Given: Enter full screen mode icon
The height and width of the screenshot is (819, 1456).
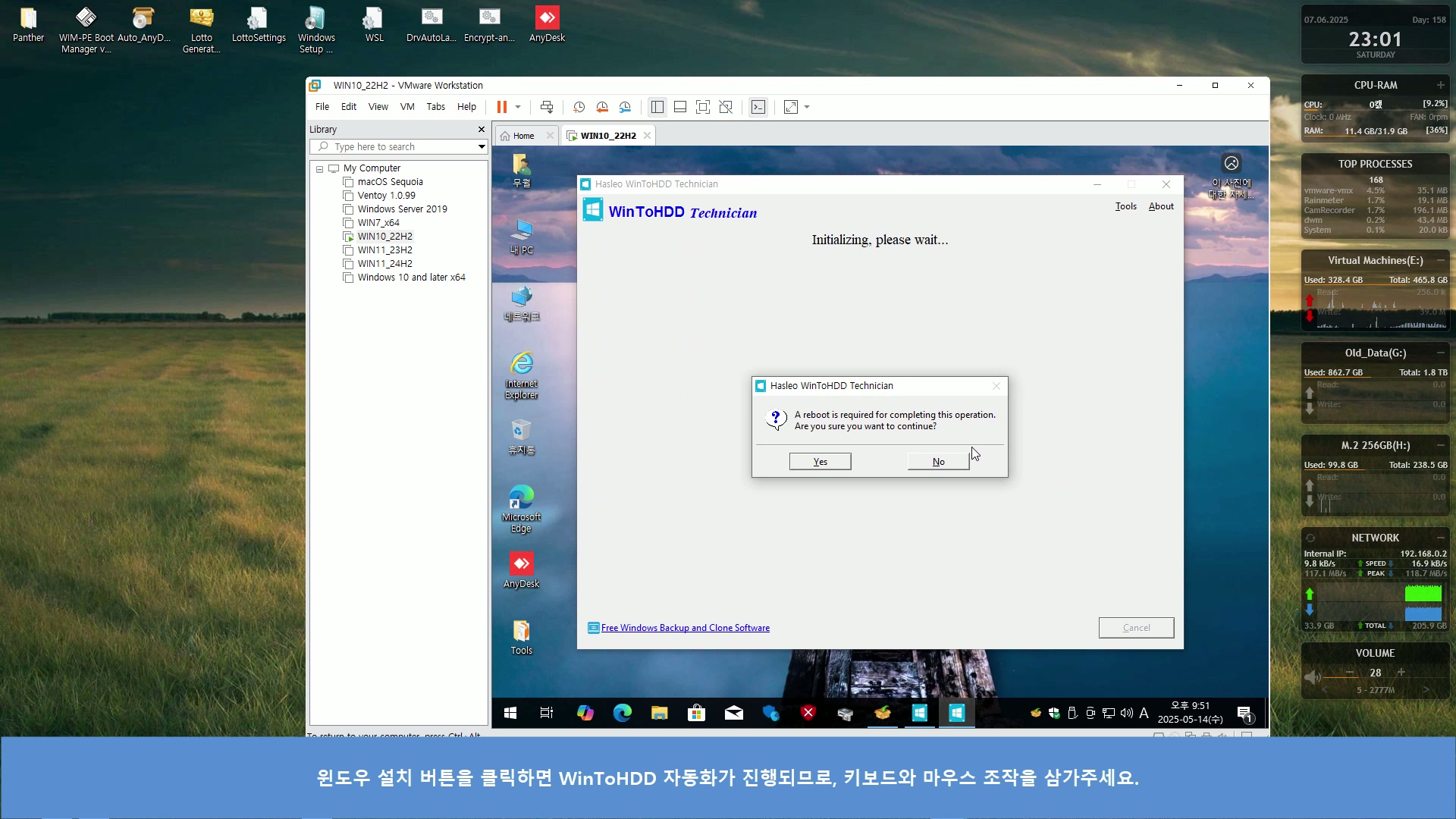Looking at the screenshot, I should [x=703, y=107].
